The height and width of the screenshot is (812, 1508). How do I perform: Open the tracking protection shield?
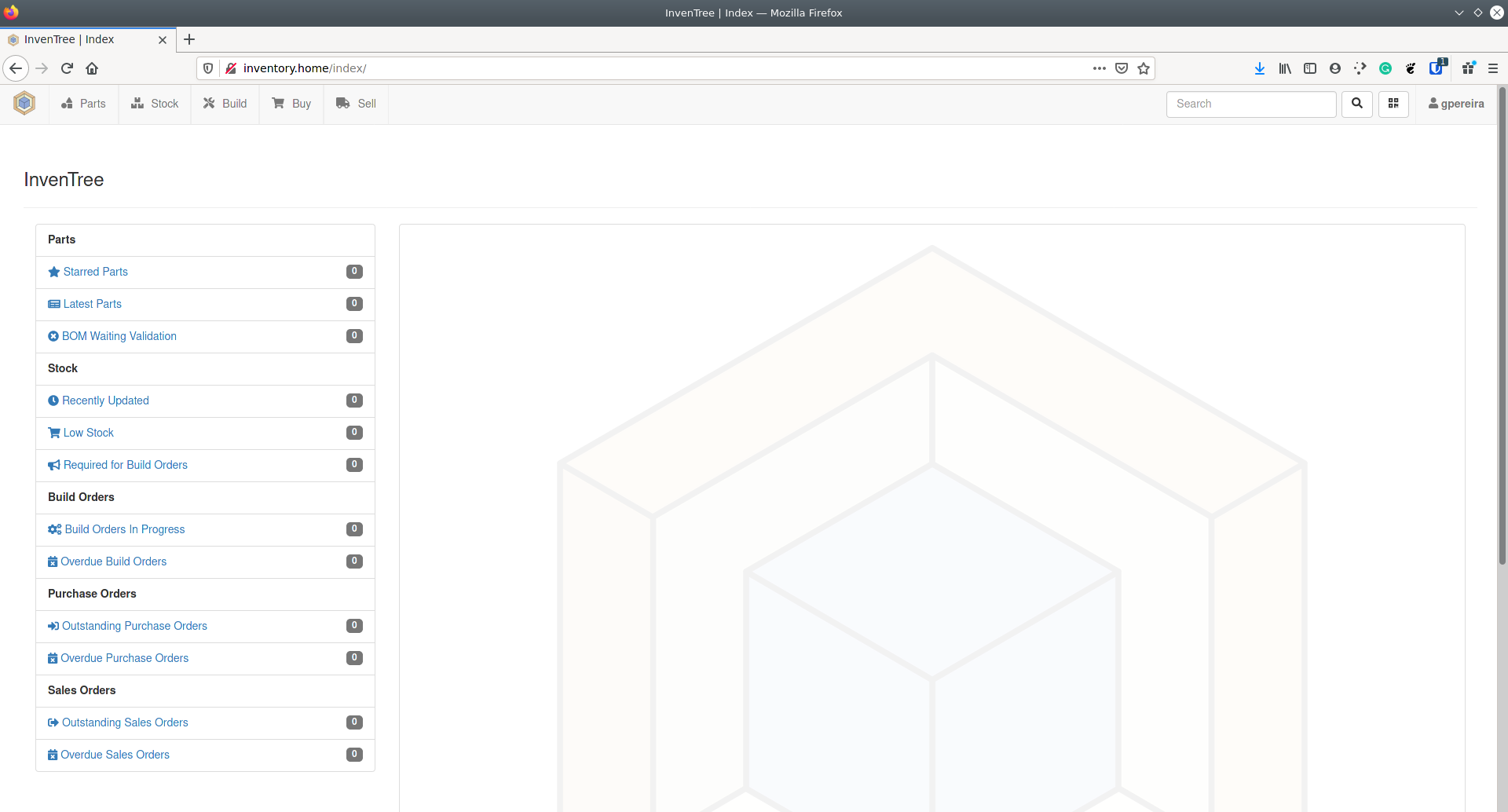tap(207, 68)
